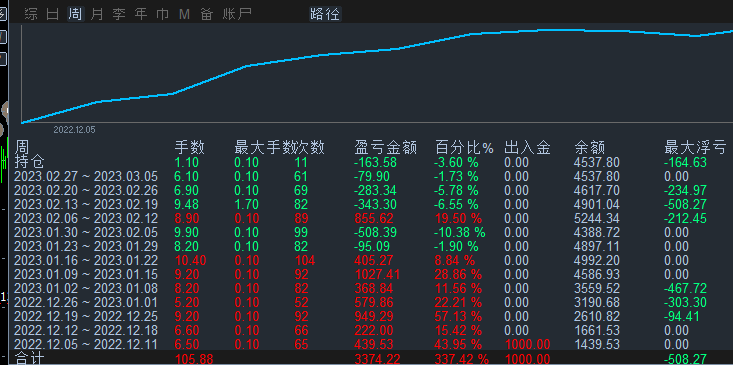Click total lots 105.88
This screenshot has width=733, height=365.
[x=194, y=359]
